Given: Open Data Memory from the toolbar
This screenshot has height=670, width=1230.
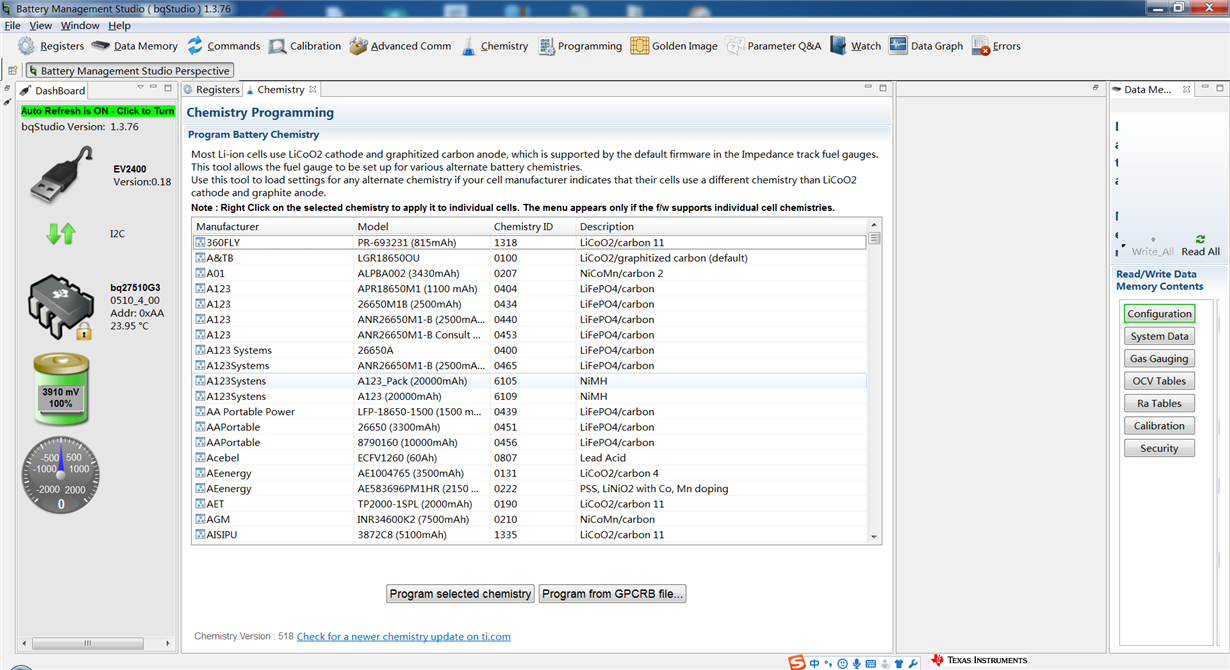Looking at the screenshot, I should click(134, 46).
